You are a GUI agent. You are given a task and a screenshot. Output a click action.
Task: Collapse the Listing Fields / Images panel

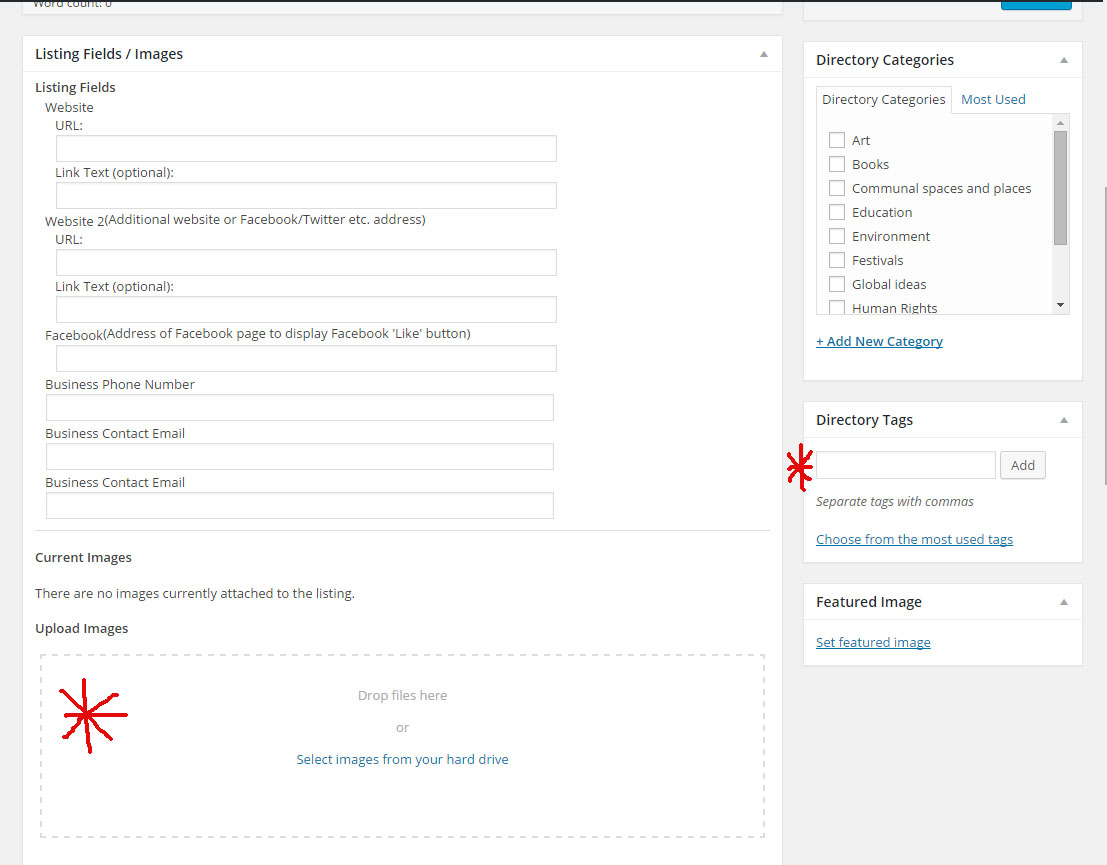click(763, 54)
